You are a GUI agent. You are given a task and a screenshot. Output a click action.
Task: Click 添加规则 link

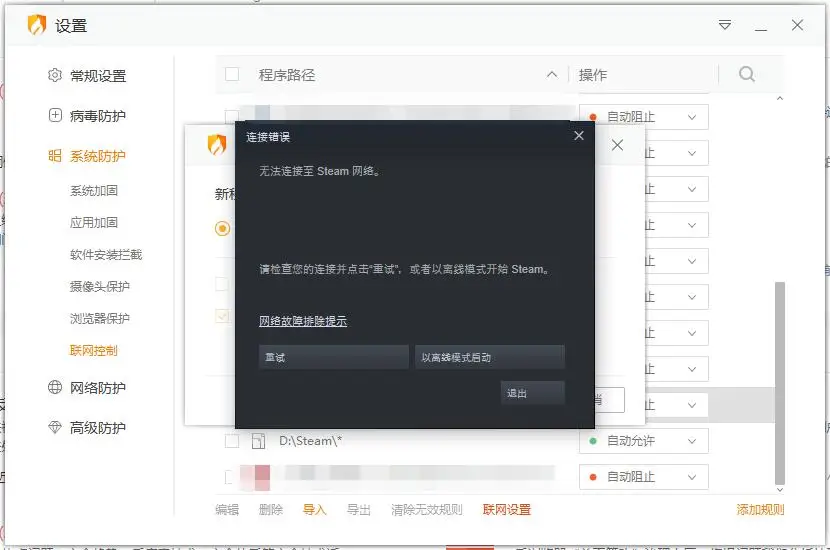pos(760,509)
